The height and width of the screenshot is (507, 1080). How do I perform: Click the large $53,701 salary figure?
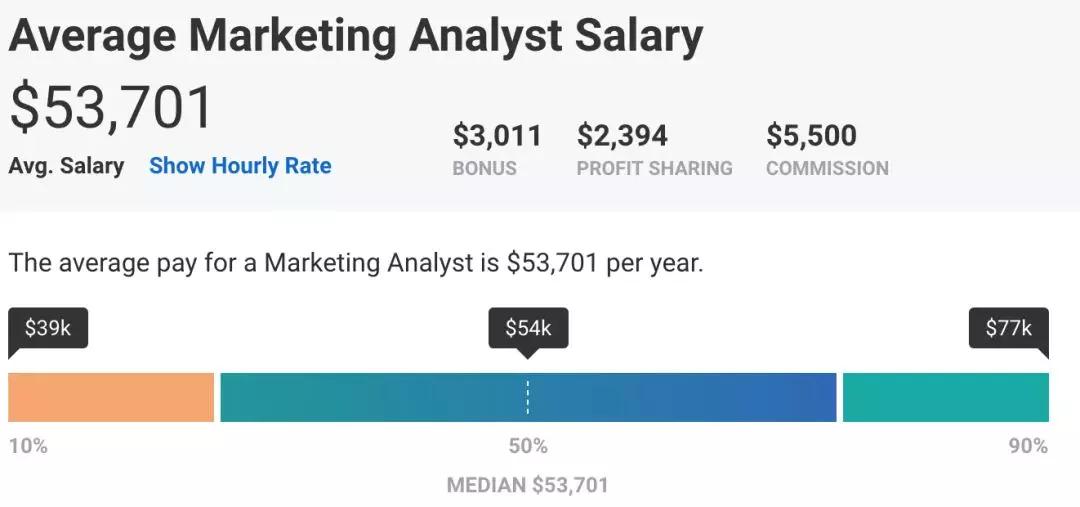[x=110, y=108]
